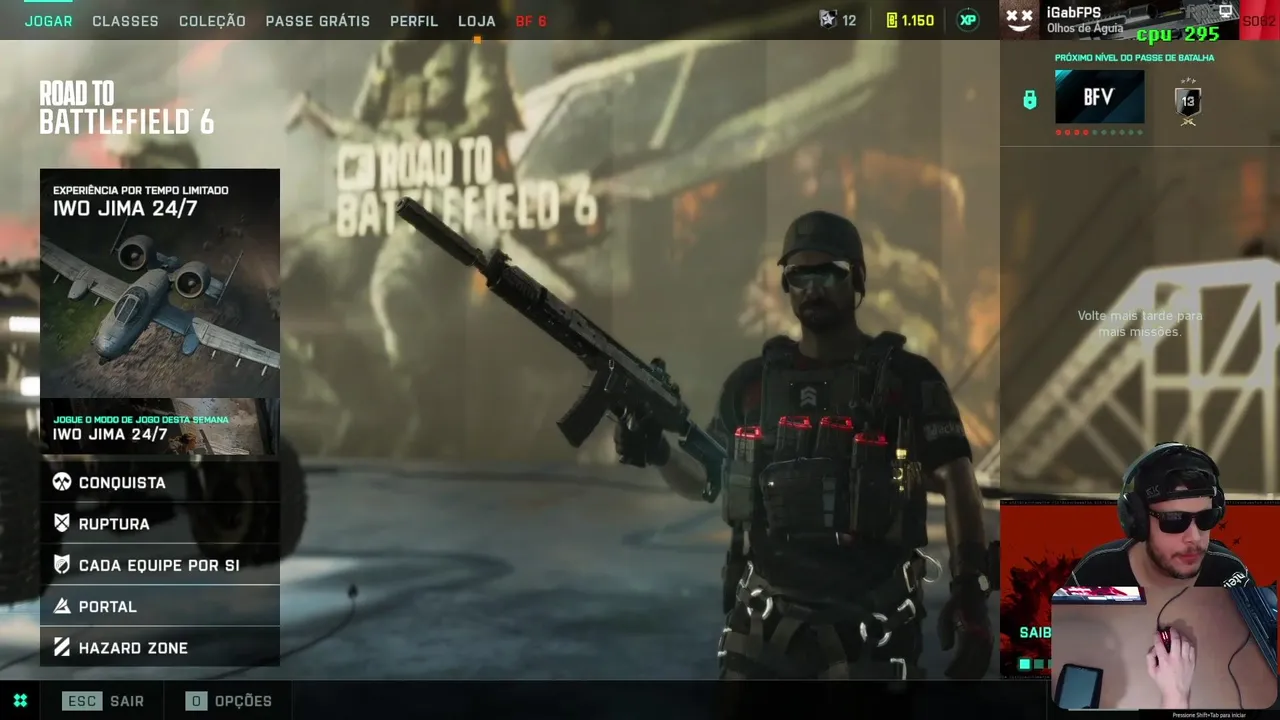Select the BF 6 tab
1280x720 pixels.
[x=531, y=21]
